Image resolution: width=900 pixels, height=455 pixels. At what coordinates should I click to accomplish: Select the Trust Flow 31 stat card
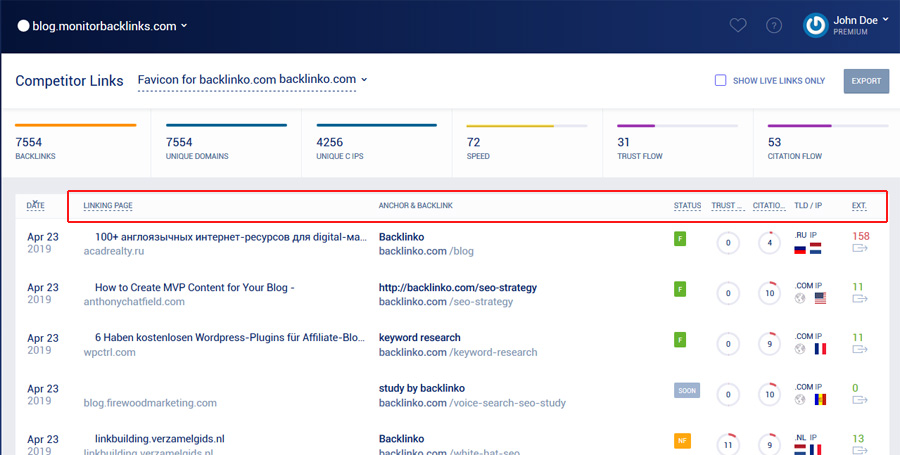pyautogui.click(x=677, y=142)
